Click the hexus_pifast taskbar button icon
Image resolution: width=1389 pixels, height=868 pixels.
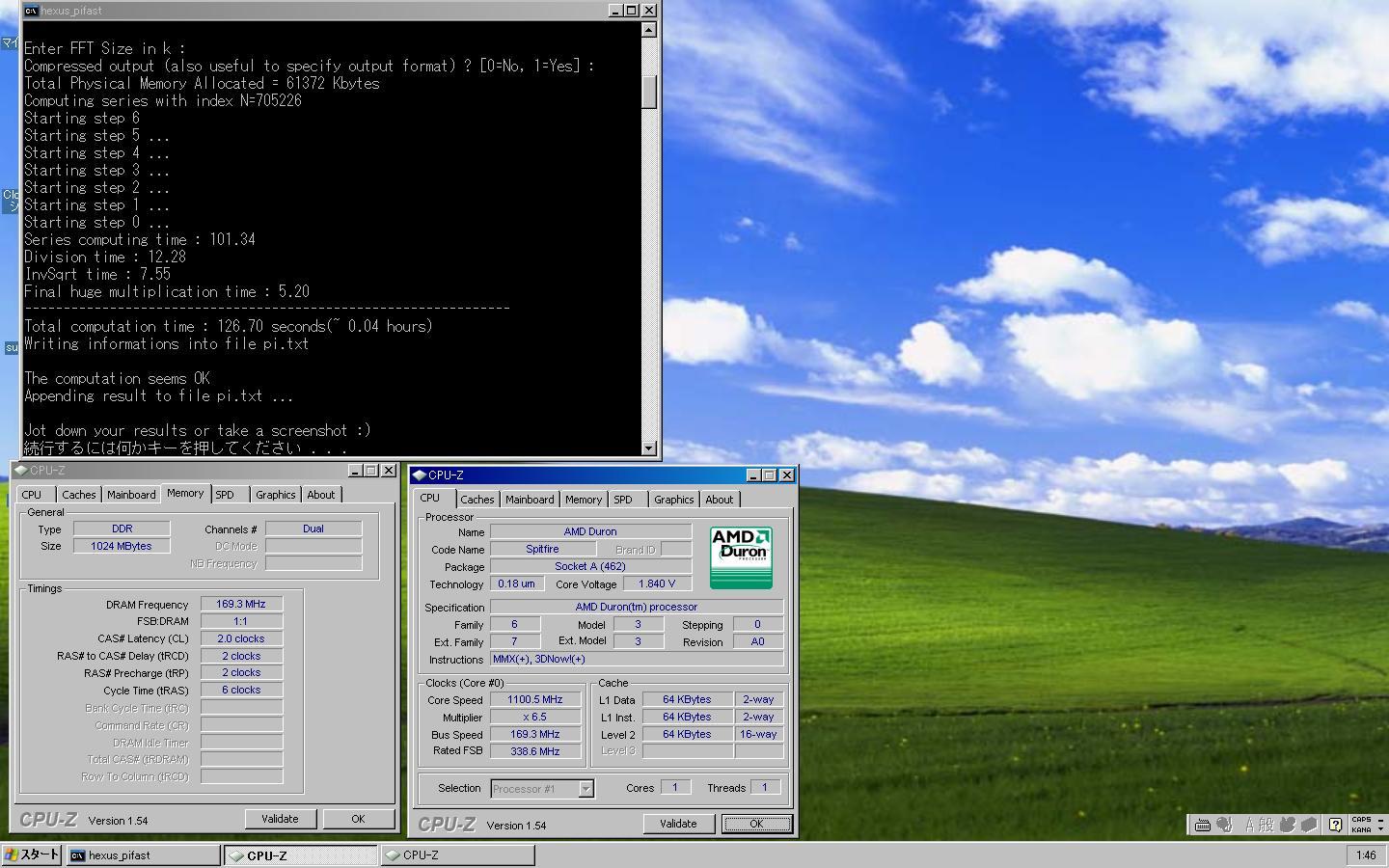tap(78, 855)
